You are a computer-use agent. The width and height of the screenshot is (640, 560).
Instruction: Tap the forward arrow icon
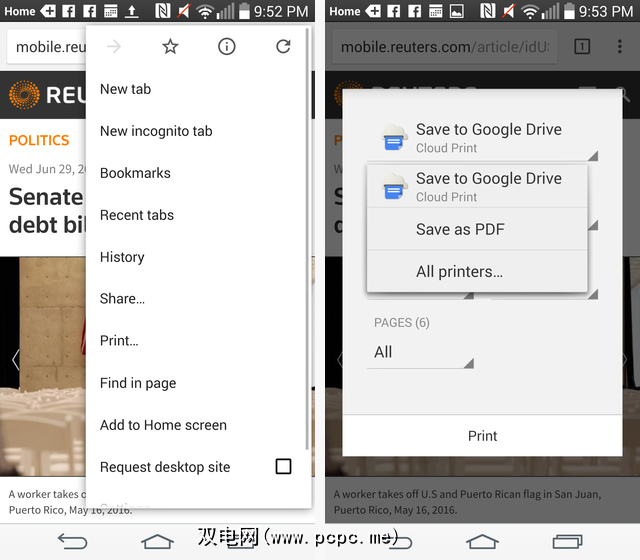[x=114, y=47]
